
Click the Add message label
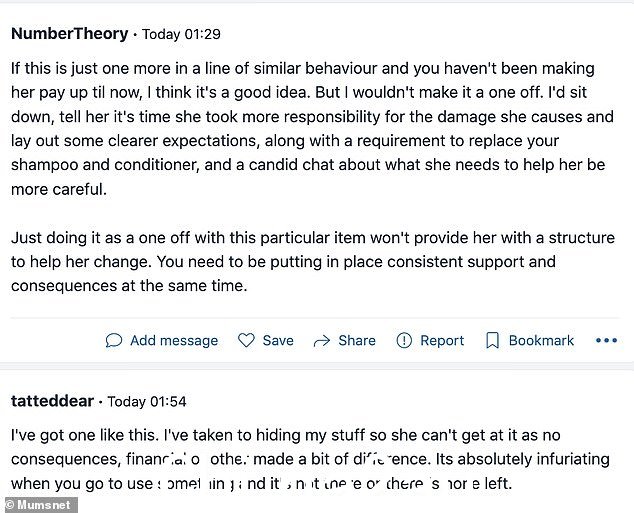(x=174, y=340)
